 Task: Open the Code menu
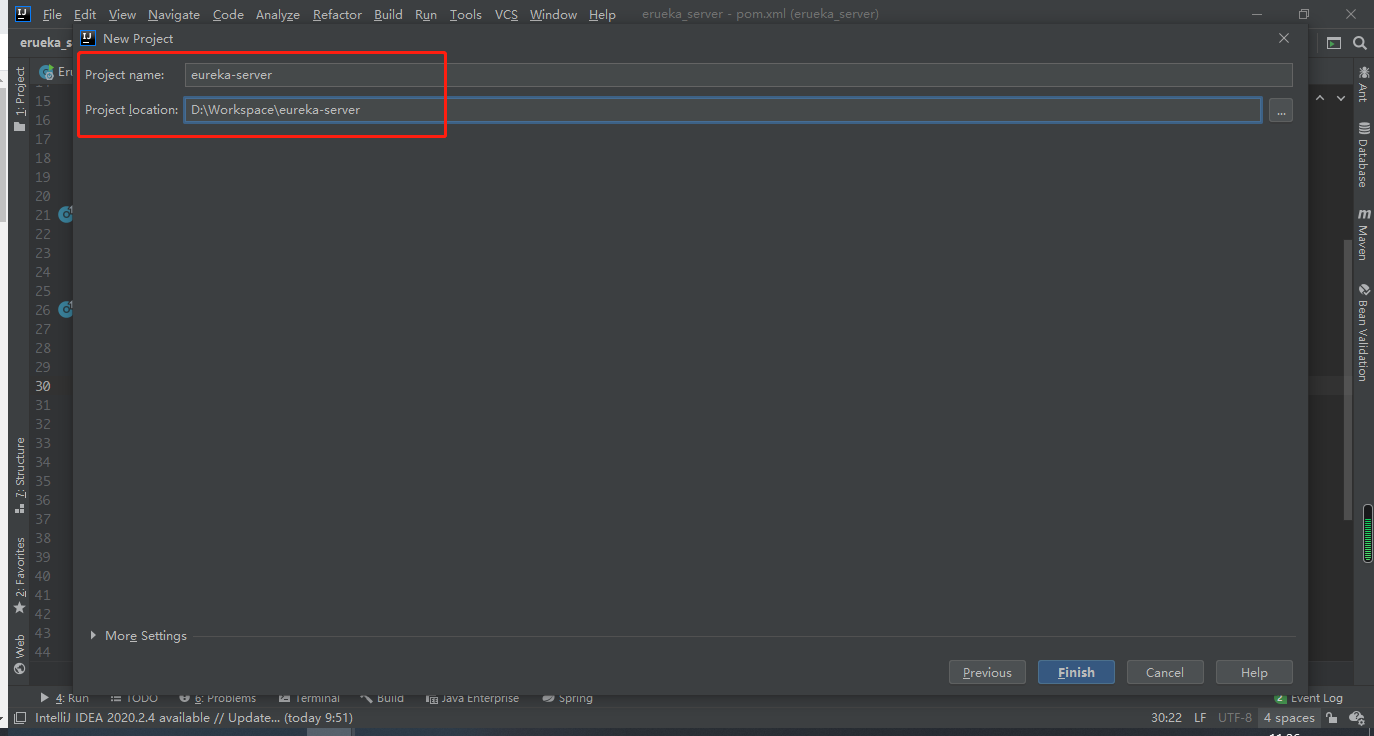[228, 14]
